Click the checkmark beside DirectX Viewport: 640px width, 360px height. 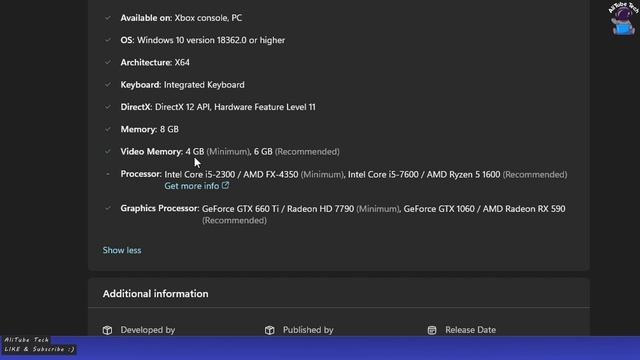point(108,107)
